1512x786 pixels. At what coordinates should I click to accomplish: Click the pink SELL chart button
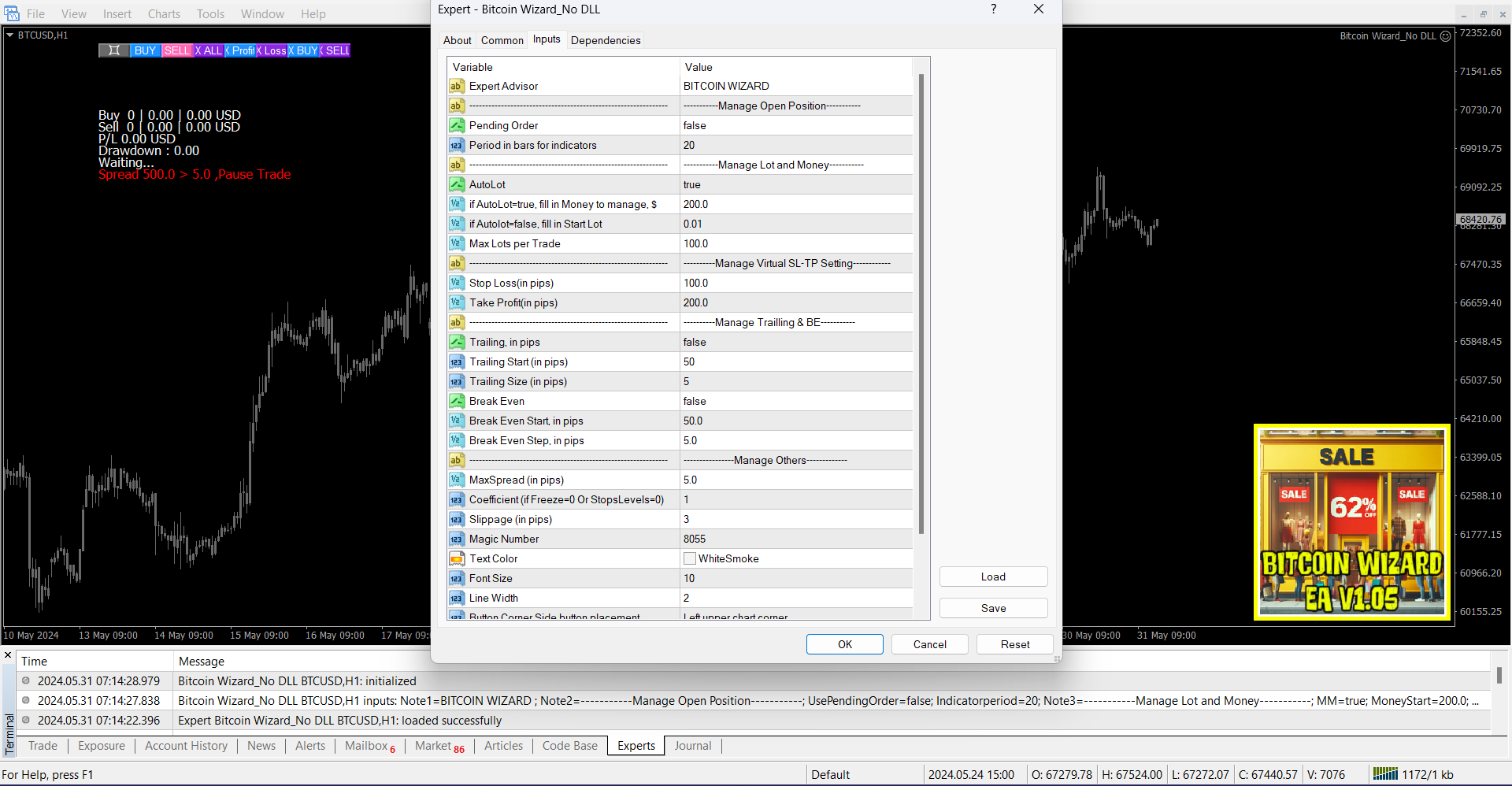click(177, 50)
